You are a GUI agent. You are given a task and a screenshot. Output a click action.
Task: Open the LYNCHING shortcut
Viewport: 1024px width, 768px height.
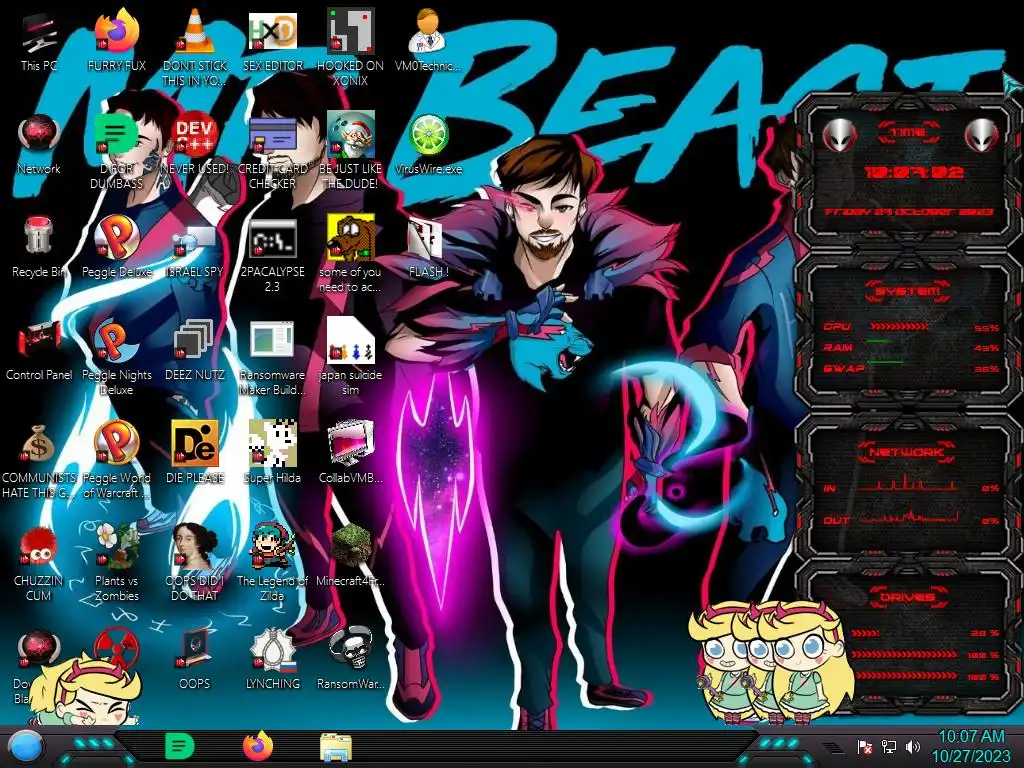coord(272,648)
